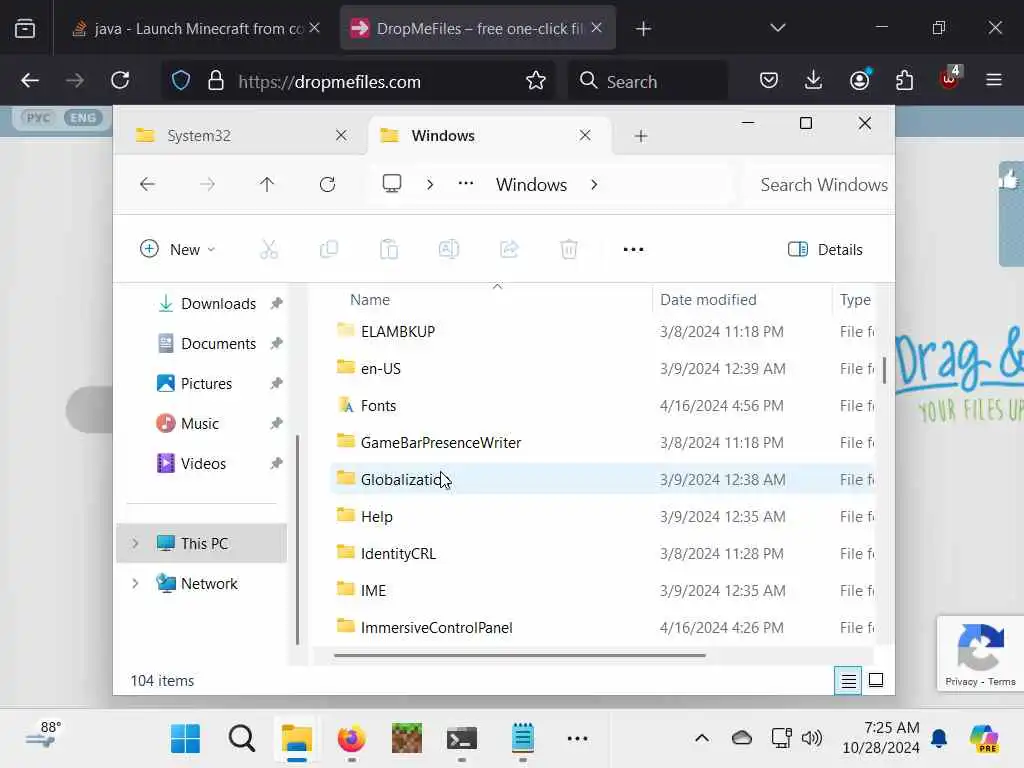
Task: Open Minecraft from the taskbar
Action: pyautogui.click(x=406, y=739)
